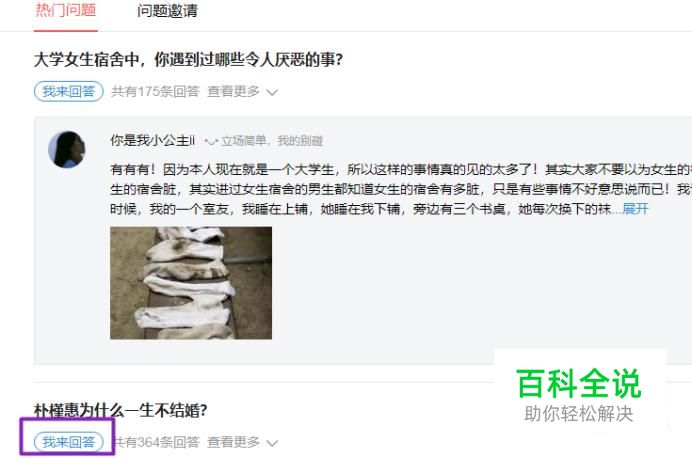The image size is (692, 458).
Task: Open the socks photo thumbnail
Action: [191, 283]
